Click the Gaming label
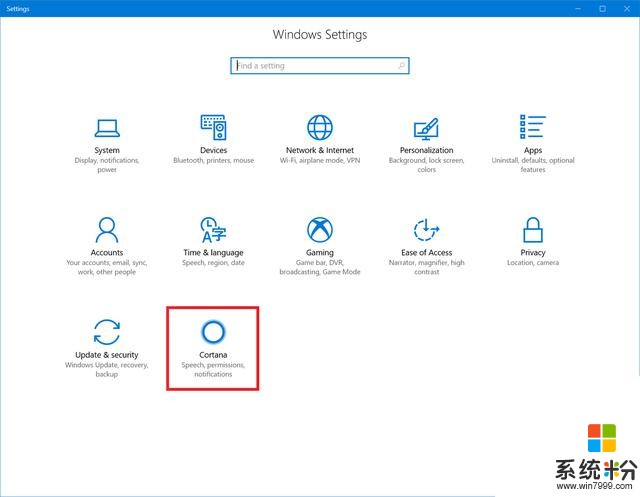This screenshot has width=640, height=497. tap(320, 253)
